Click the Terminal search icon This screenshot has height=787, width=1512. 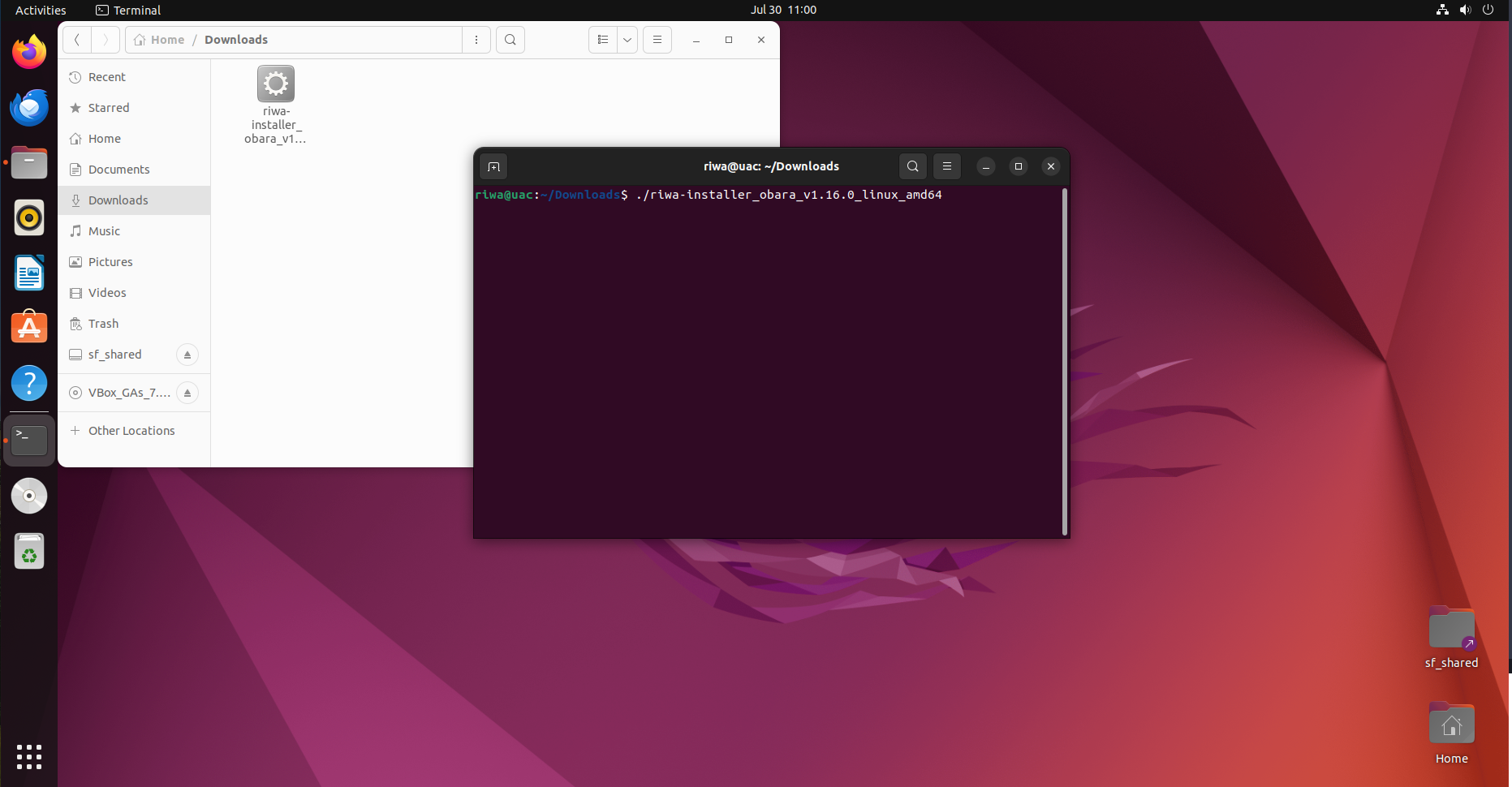click(913, 166)
